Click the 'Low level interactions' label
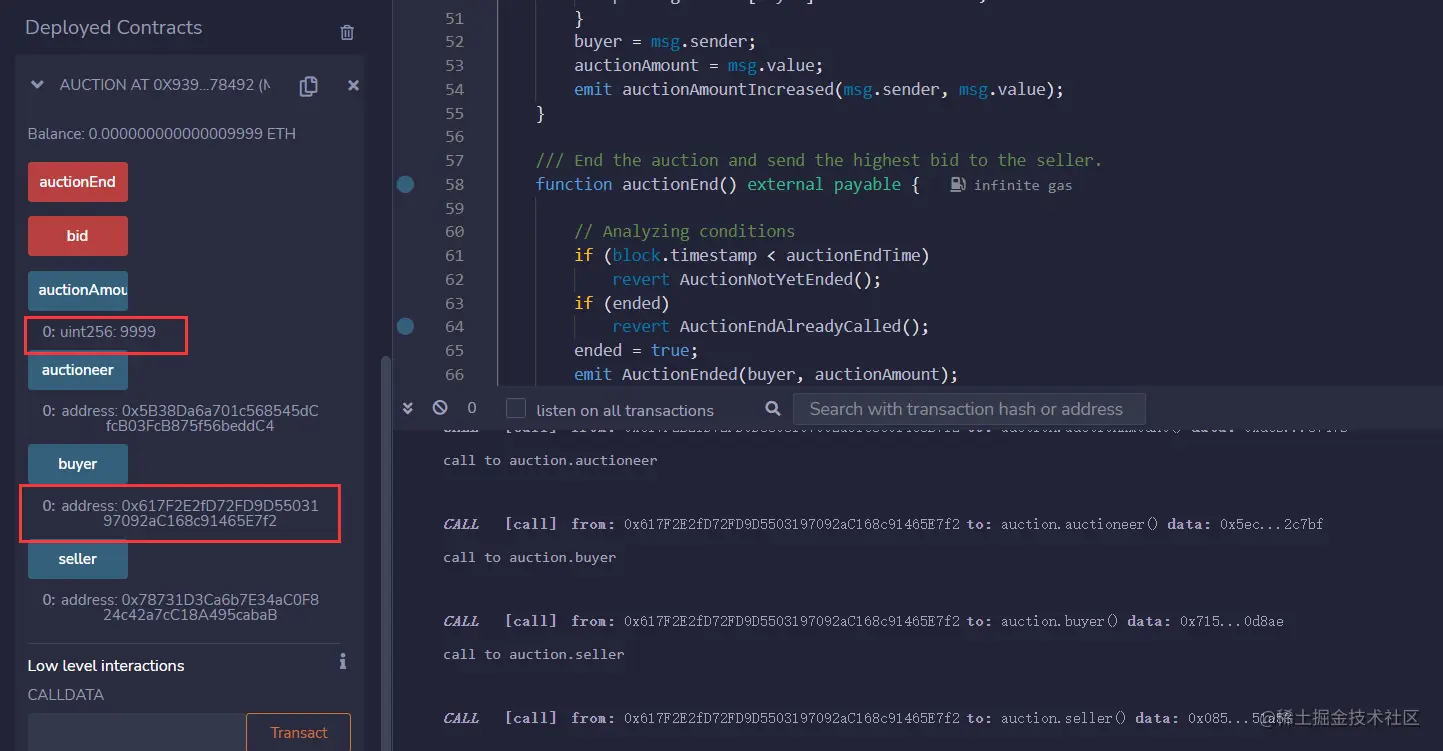Image resolution: width=1443 pixels, height=751 pixels. (x=106, y=666)
